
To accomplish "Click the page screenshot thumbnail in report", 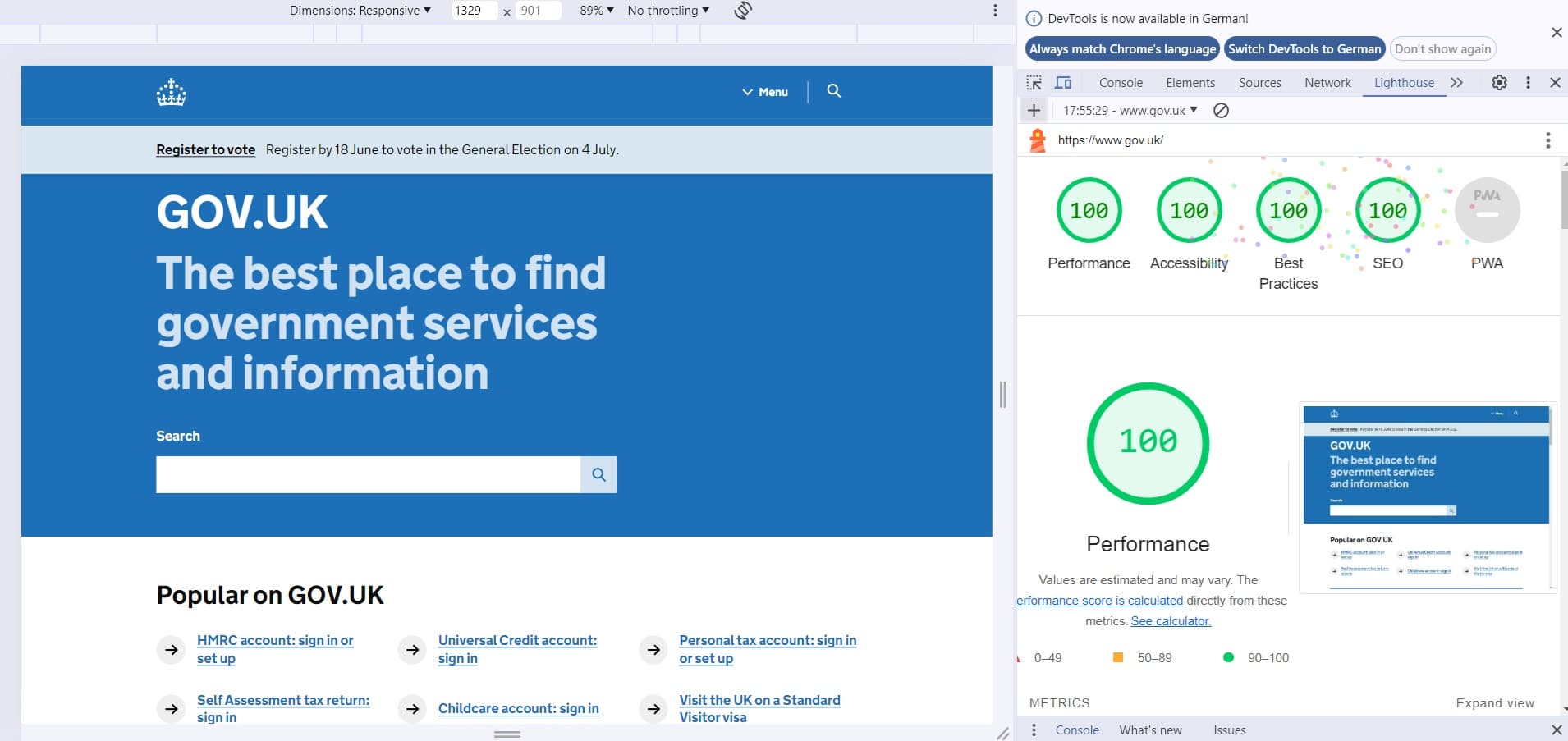I will point(1428,498).
